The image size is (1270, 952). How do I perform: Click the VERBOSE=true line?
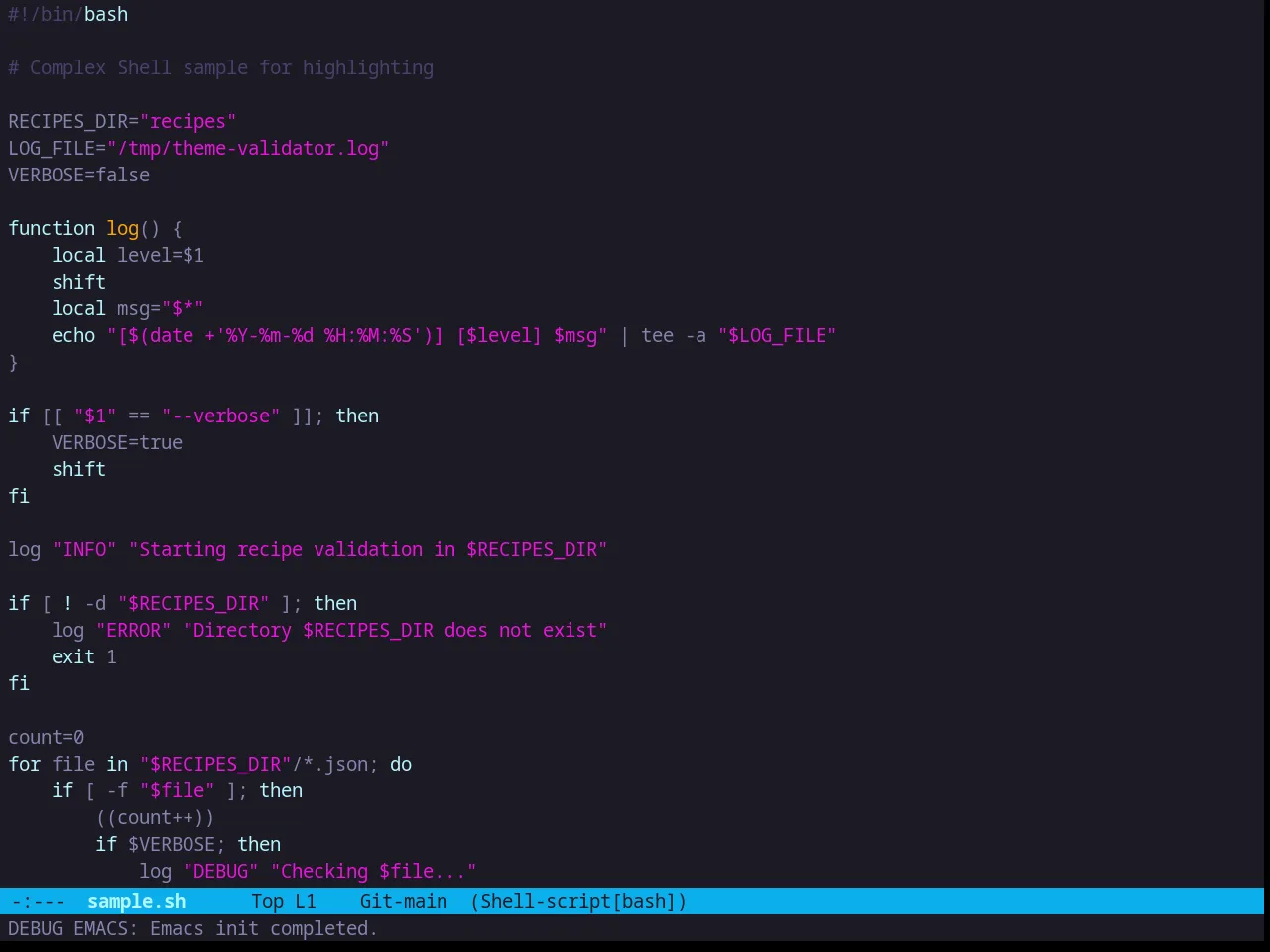[117, 442]
